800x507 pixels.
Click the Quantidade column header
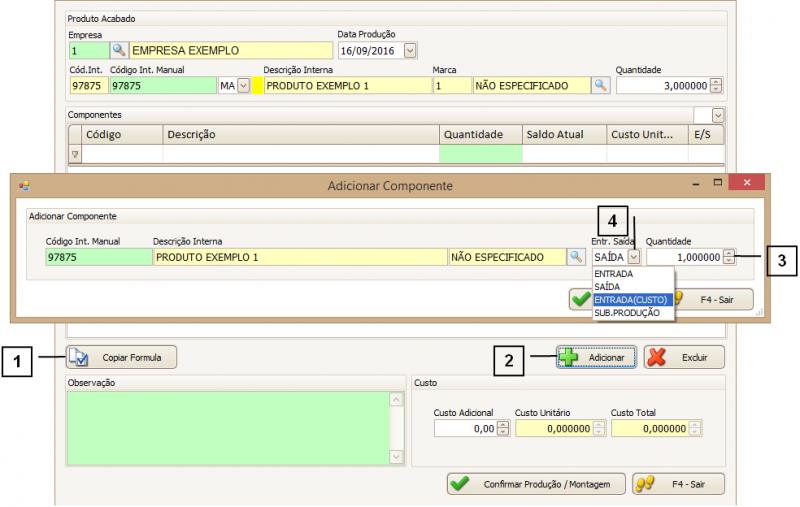[479, 134]
